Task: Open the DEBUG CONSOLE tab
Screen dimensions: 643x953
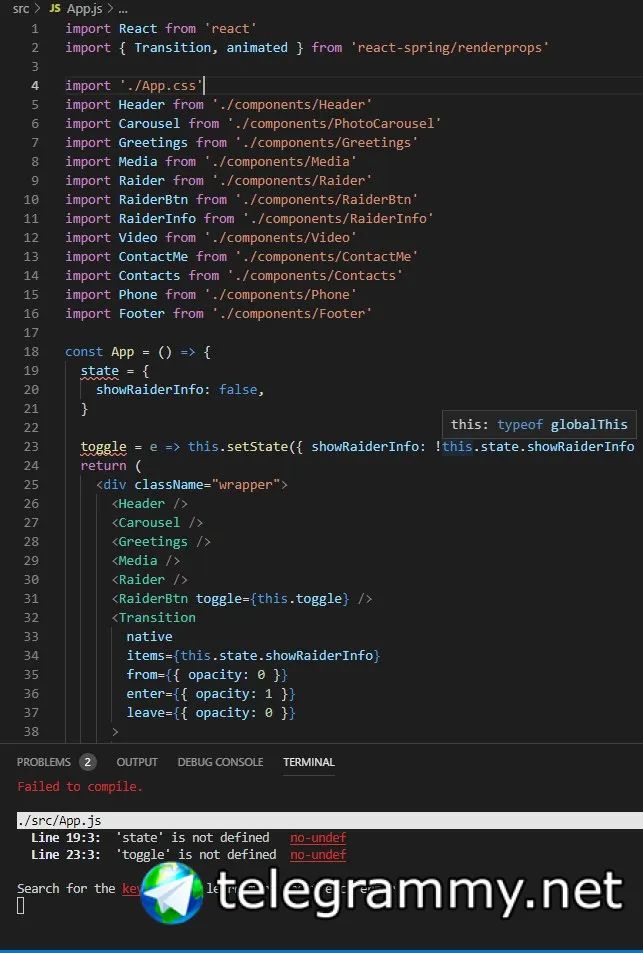Action: pyautogui.click(x=220, y=762)
